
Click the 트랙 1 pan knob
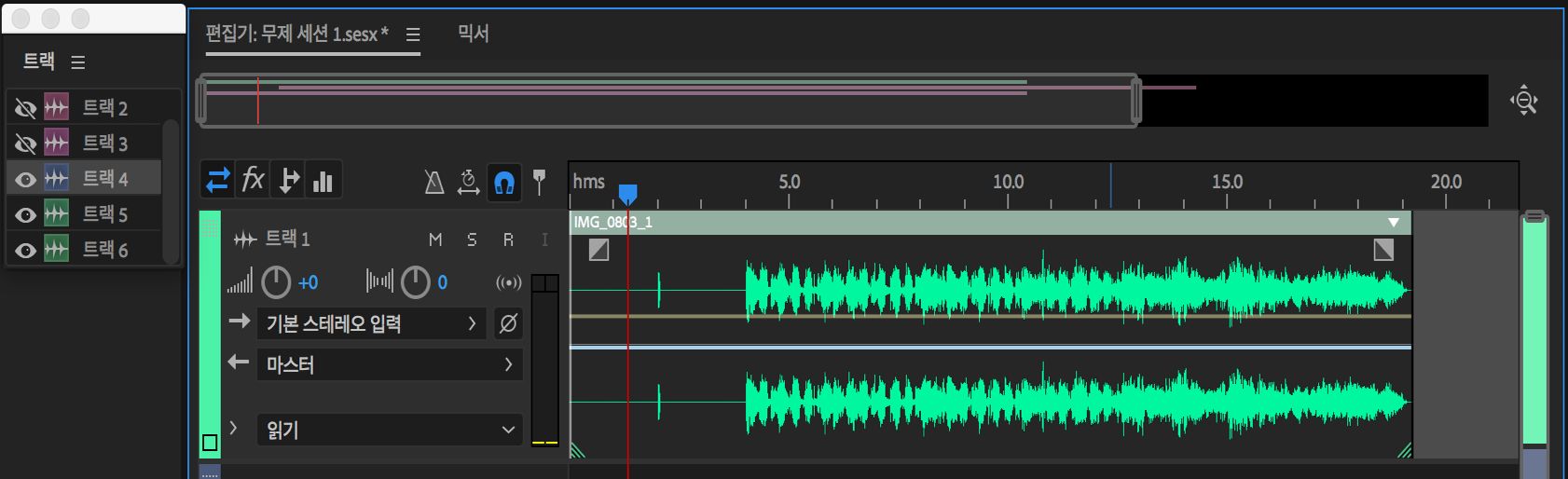(x=416, y=281)
